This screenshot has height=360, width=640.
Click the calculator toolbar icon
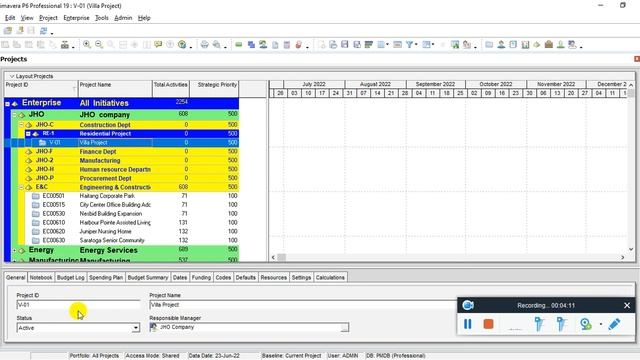pos(287,44)
